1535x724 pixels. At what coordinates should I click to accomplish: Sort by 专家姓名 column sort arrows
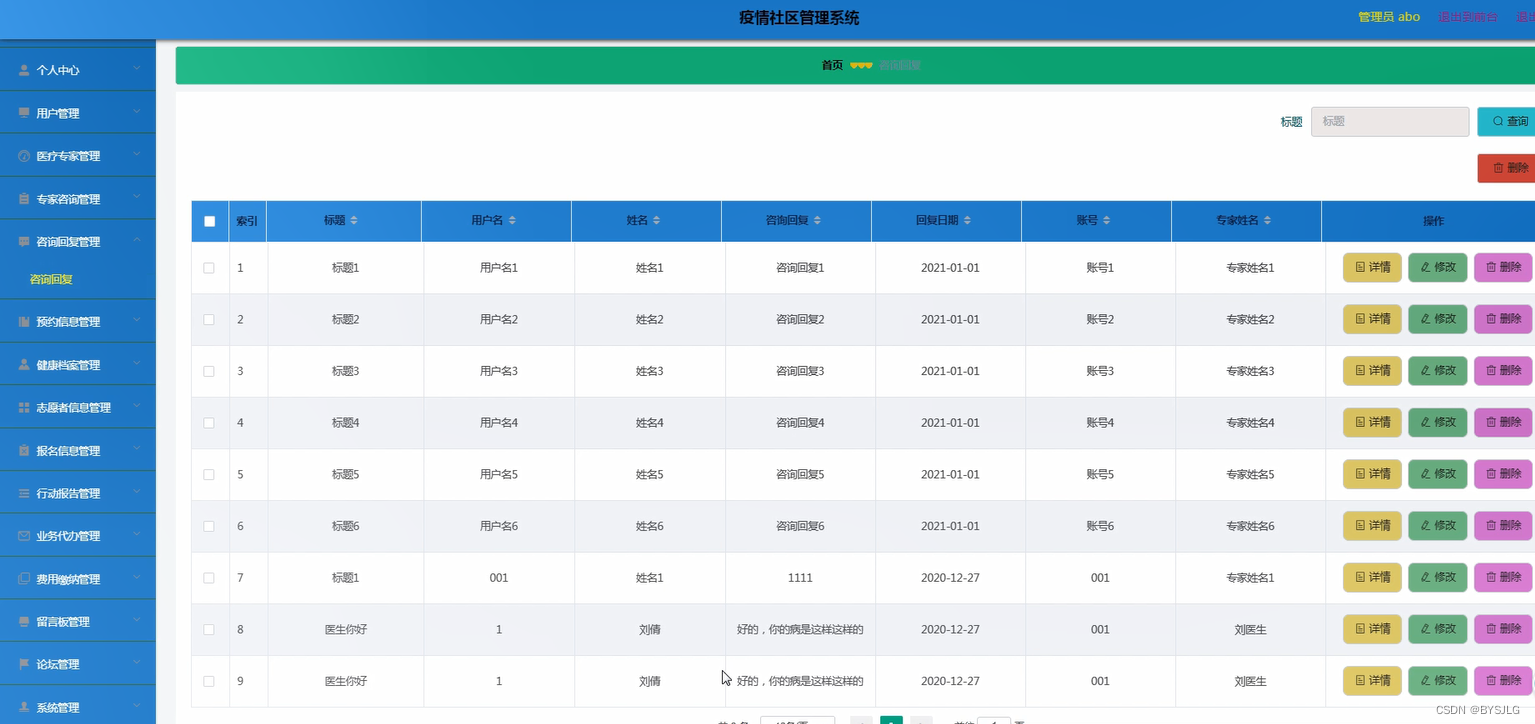tap(1267, 220)
